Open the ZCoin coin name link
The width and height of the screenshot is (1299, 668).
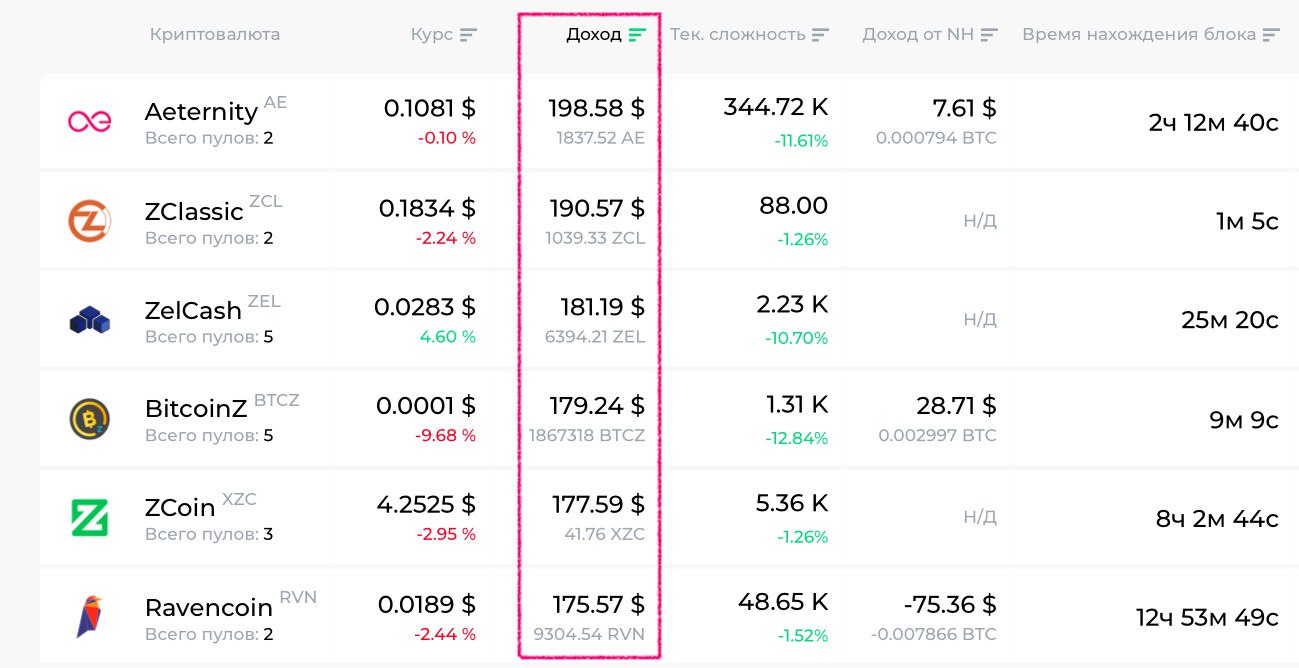[180, 508]
